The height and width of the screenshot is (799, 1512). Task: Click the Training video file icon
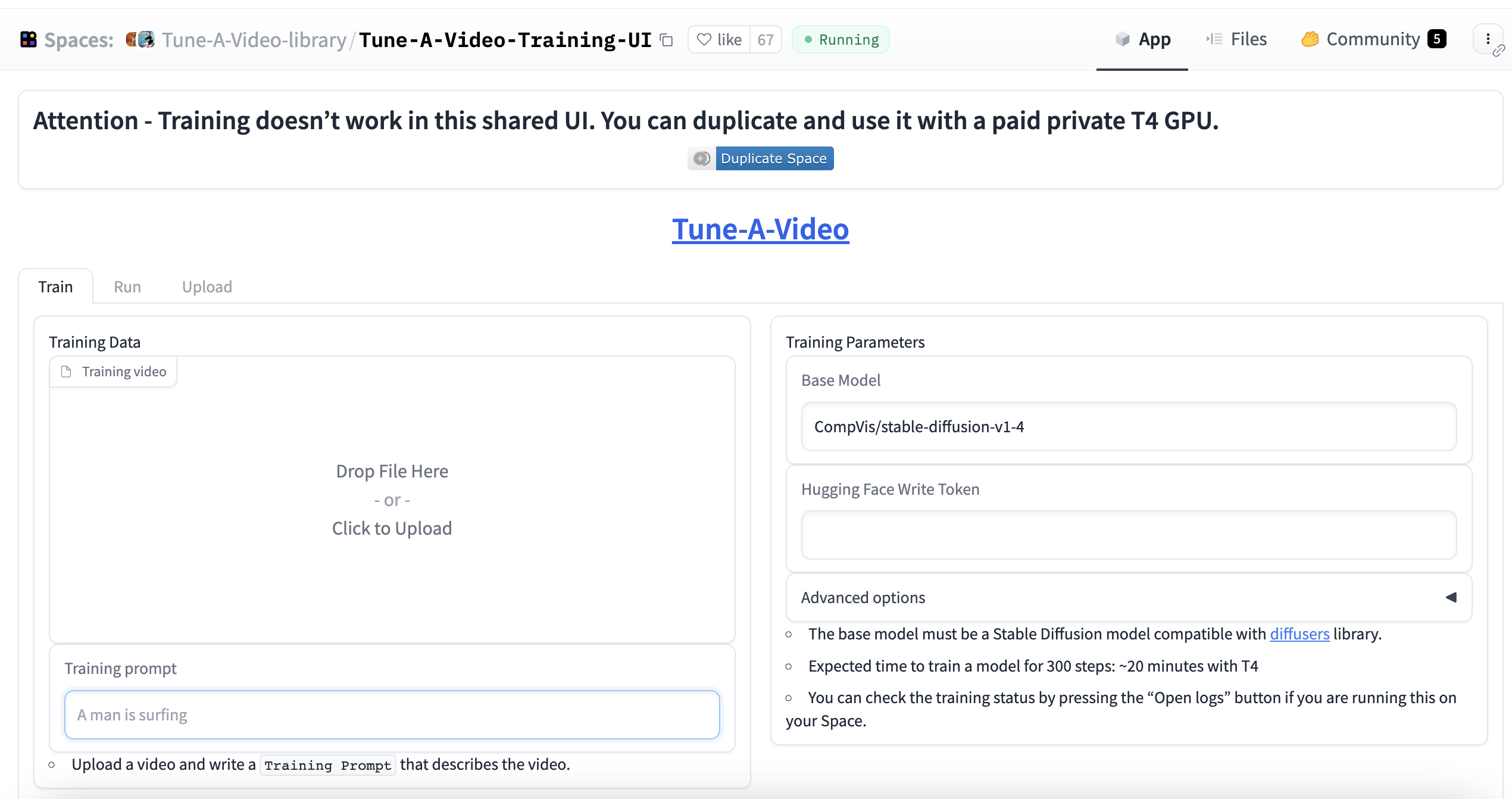tap(65, 371)
